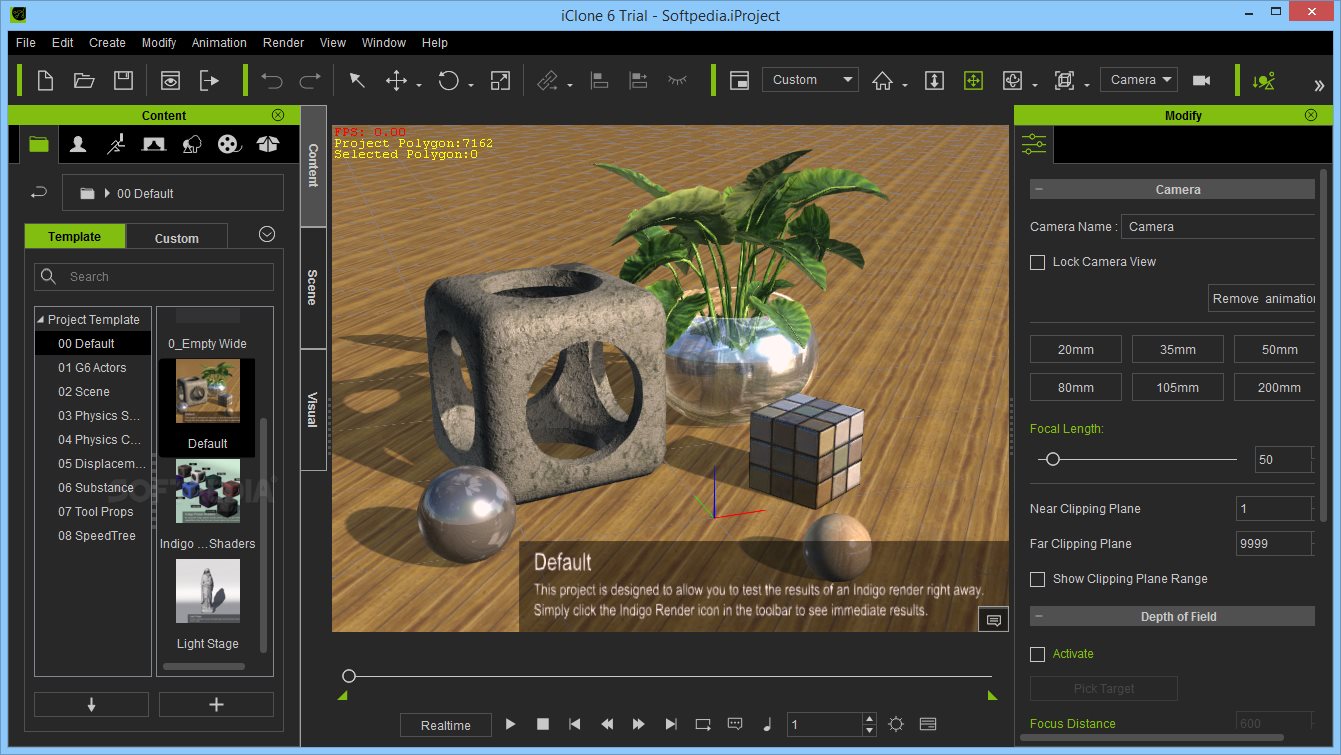This screenshot has width=1341, height=755.
Task: Open the Preview (eye window) toolbar icon
Action: (x=171, y=80)
